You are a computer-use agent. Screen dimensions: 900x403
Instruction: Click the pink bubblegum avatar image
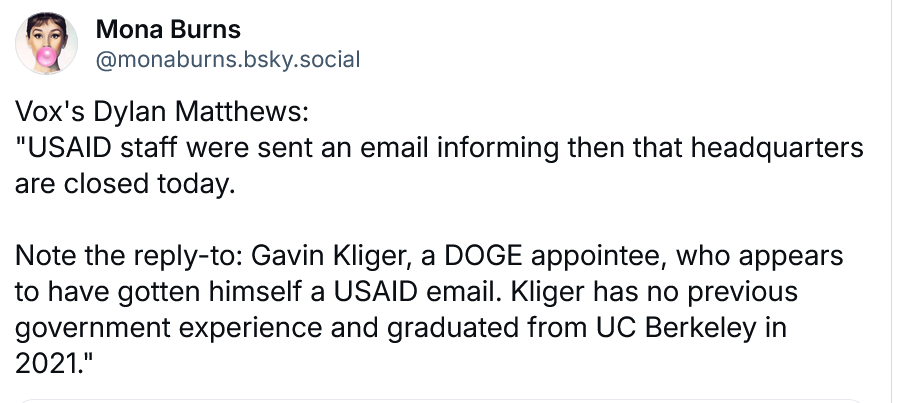[x=46, y=43]
